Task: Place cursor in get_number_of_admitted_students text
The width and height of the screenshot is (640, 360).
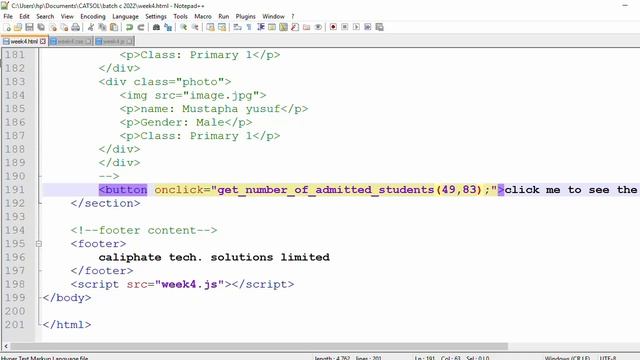Action: [326, 190]
